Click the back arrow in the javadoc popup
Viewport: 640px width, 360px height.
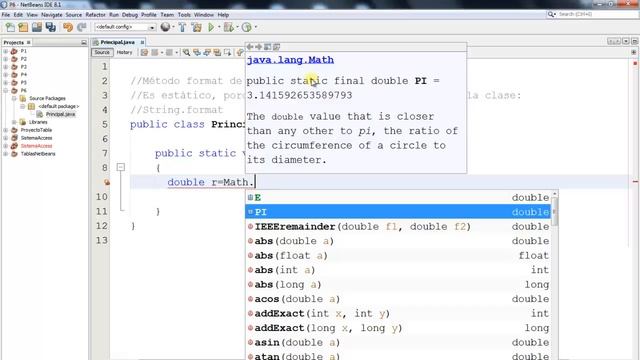click(x=250, y=47)
